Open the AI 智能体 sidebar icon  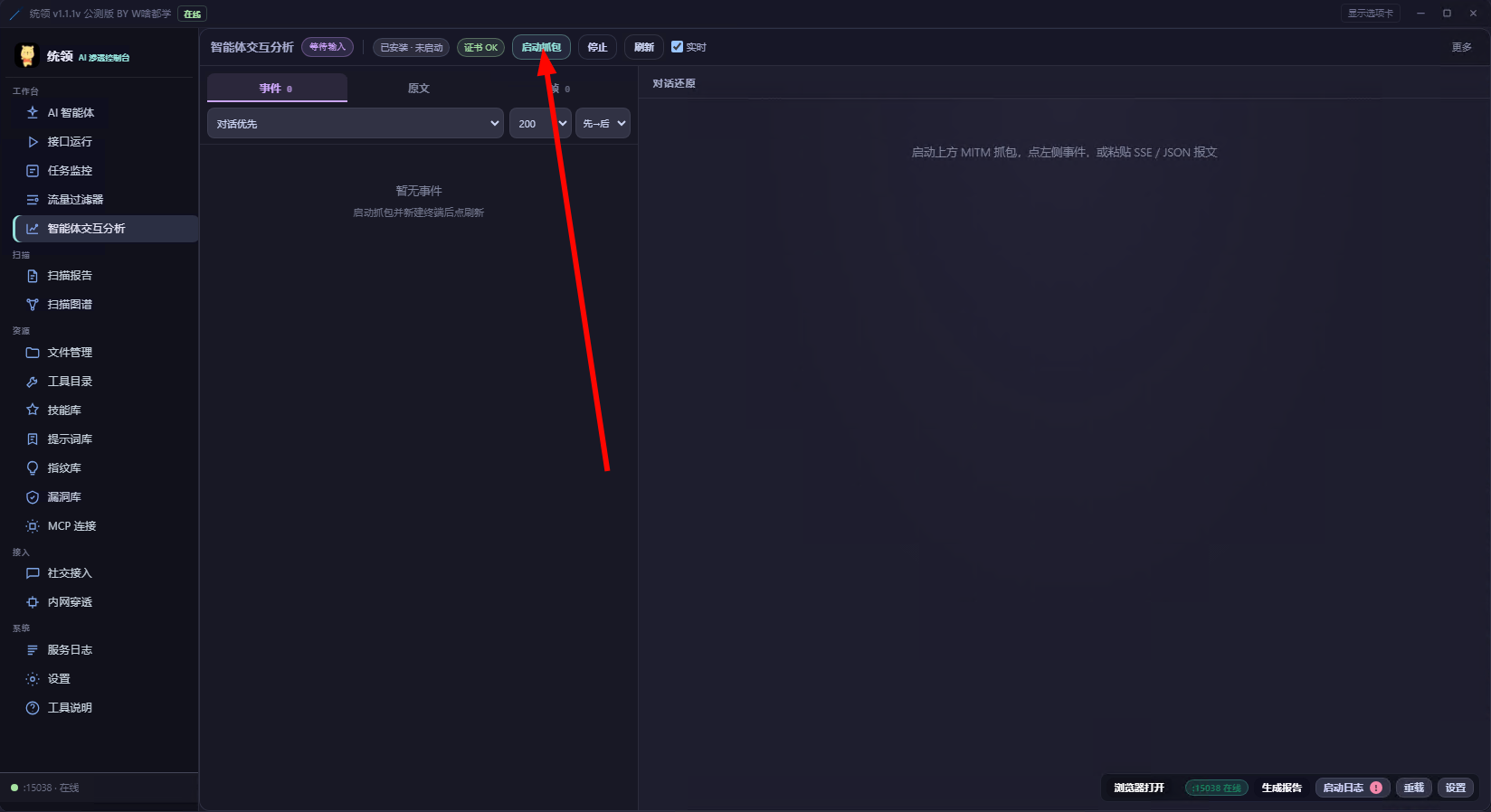pos(33,113)
